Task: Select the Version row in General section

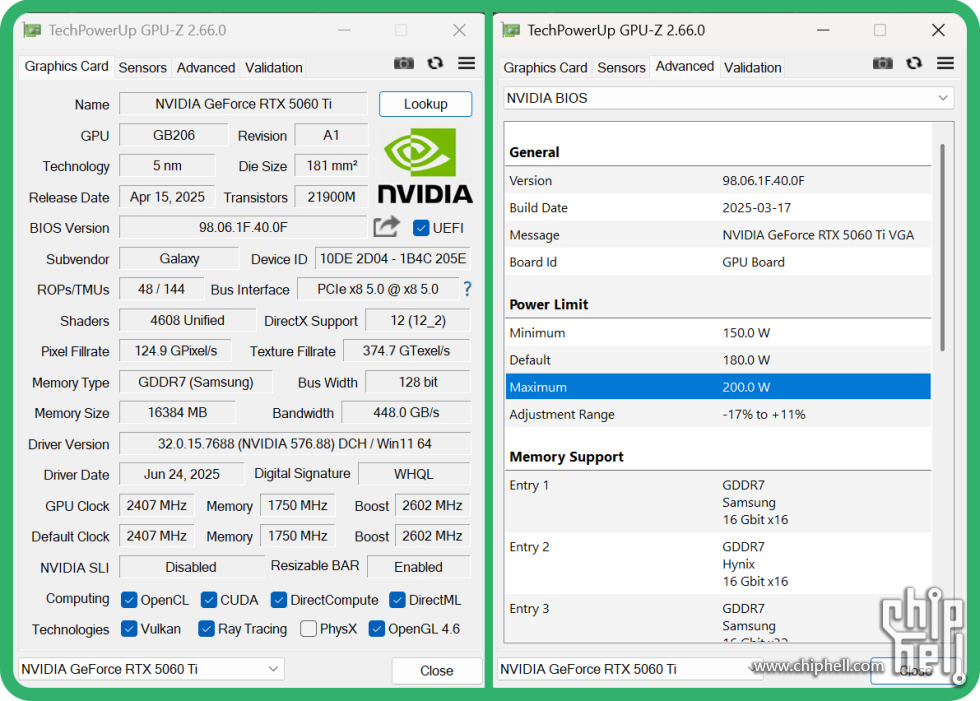Action: point(718,181)
